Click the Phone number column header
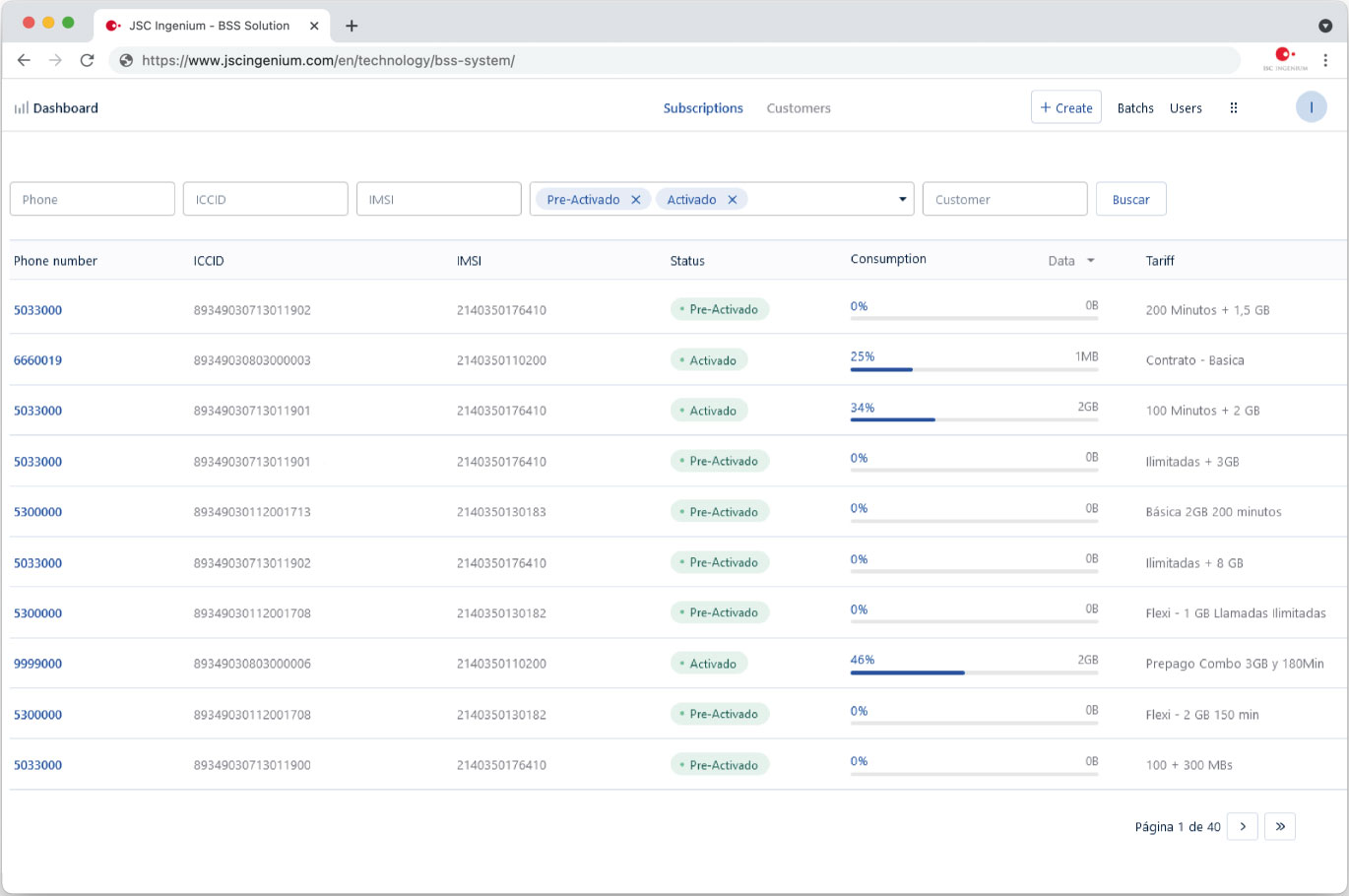 (x=55, y=261)
